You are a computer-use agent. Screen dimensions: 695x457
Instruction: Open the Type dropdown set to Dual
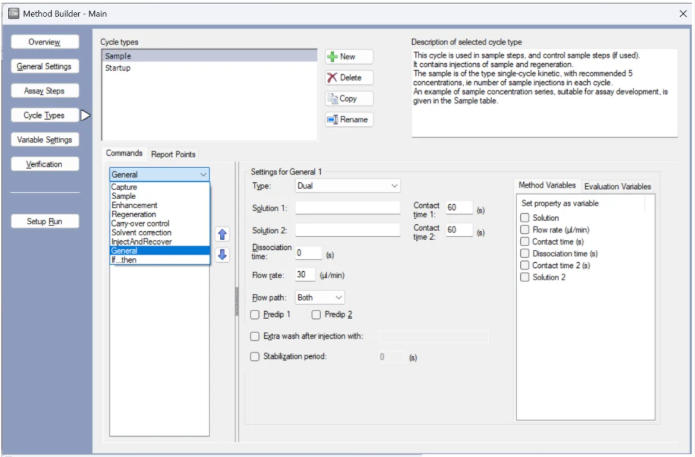pyautogui.click(x=348, y=186)
